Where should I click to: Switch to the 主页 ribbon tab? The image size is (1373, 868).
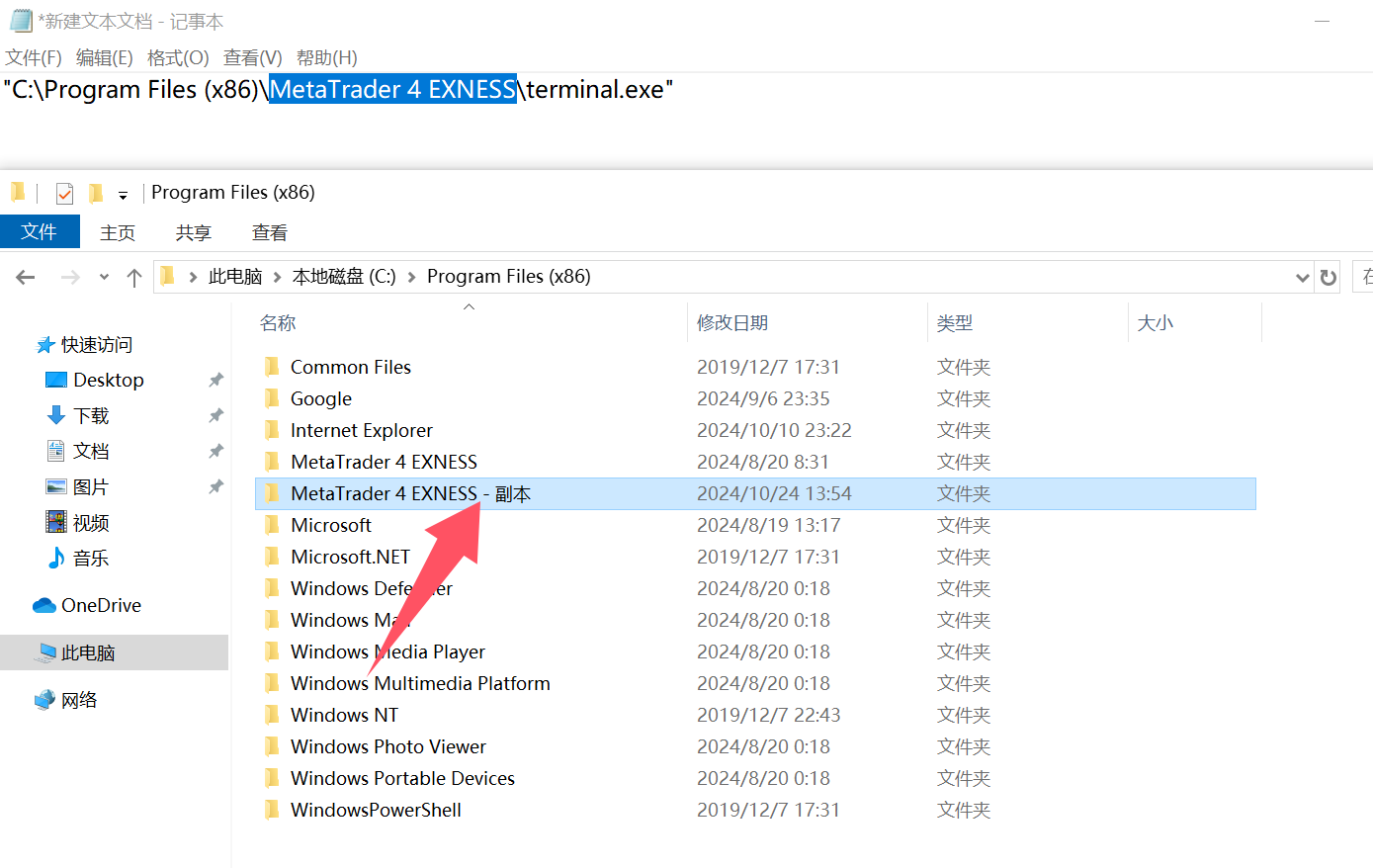point(118,232)
